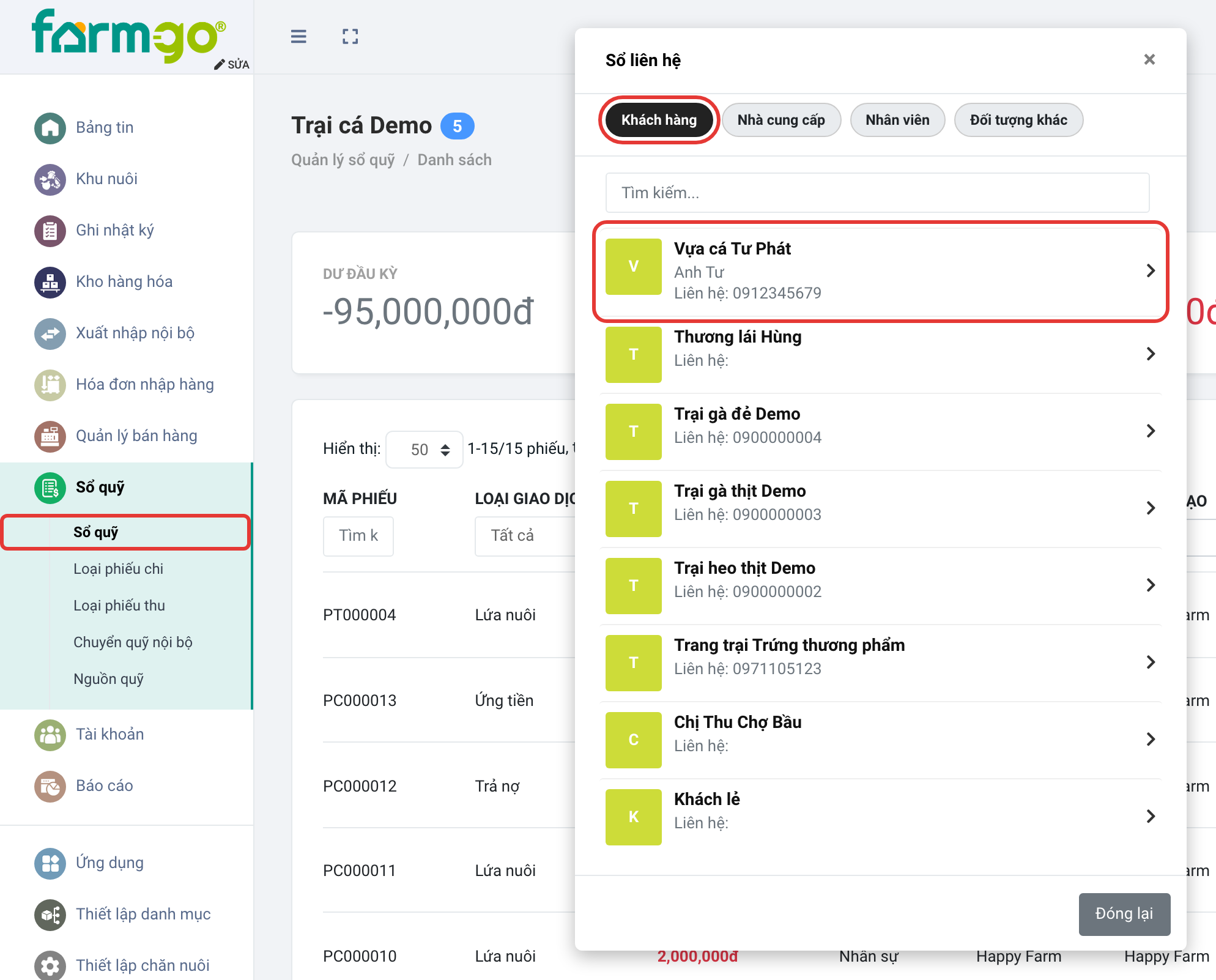Click the Thiết lập danh mục icon

[50, 915]
